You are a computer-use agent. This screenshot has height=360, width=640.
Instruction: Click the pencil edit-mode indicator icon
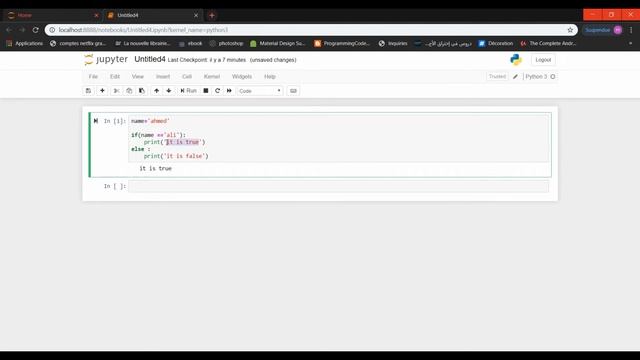pos(515,76)
